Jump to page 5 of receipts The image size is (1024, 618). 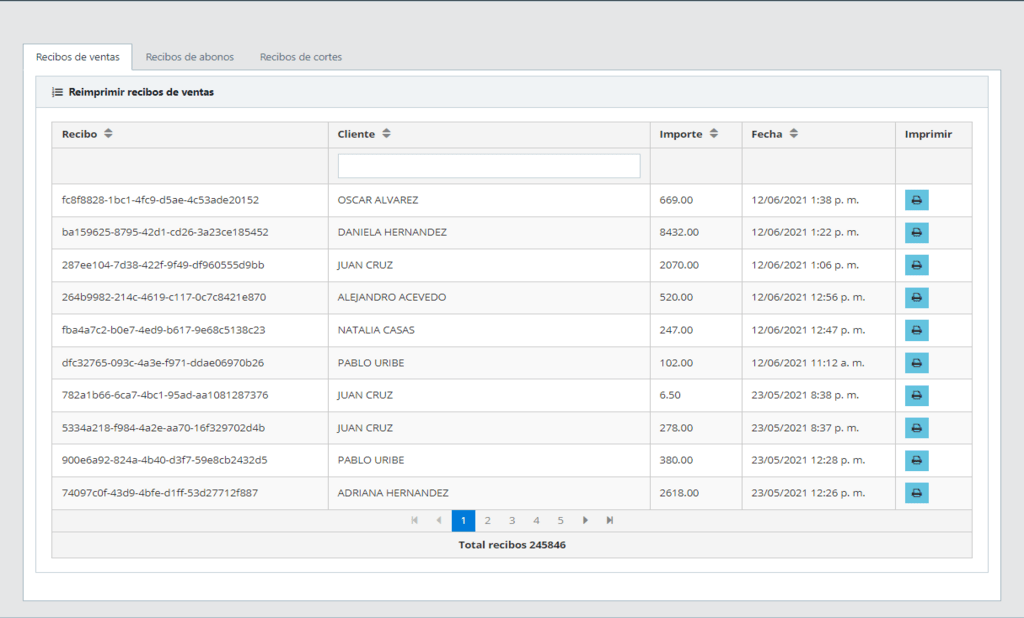tap(560, 520)
